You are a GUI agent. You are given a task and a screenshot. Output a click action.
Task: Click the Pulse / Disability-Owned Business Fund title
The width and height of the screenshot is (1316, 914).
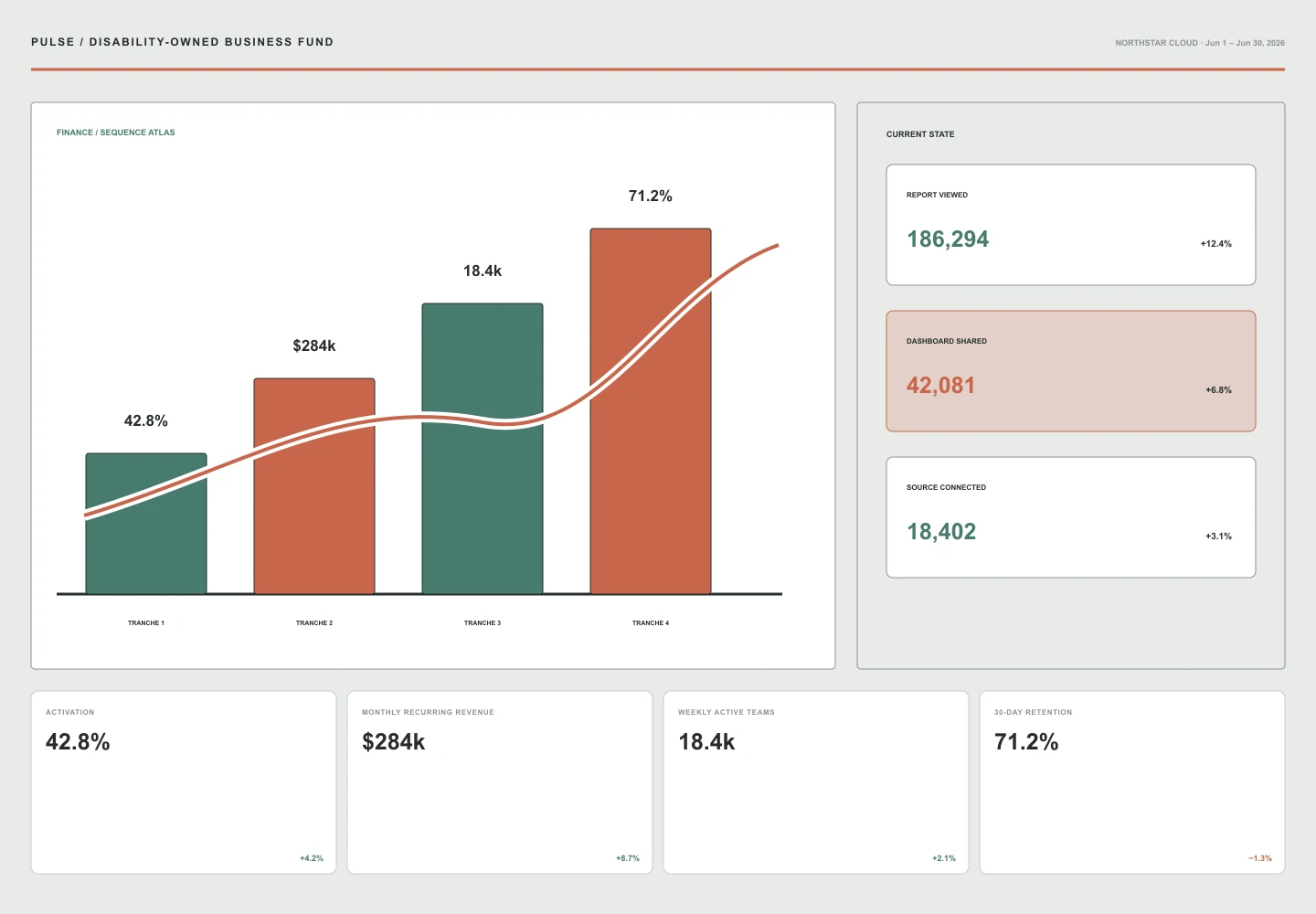183,42
